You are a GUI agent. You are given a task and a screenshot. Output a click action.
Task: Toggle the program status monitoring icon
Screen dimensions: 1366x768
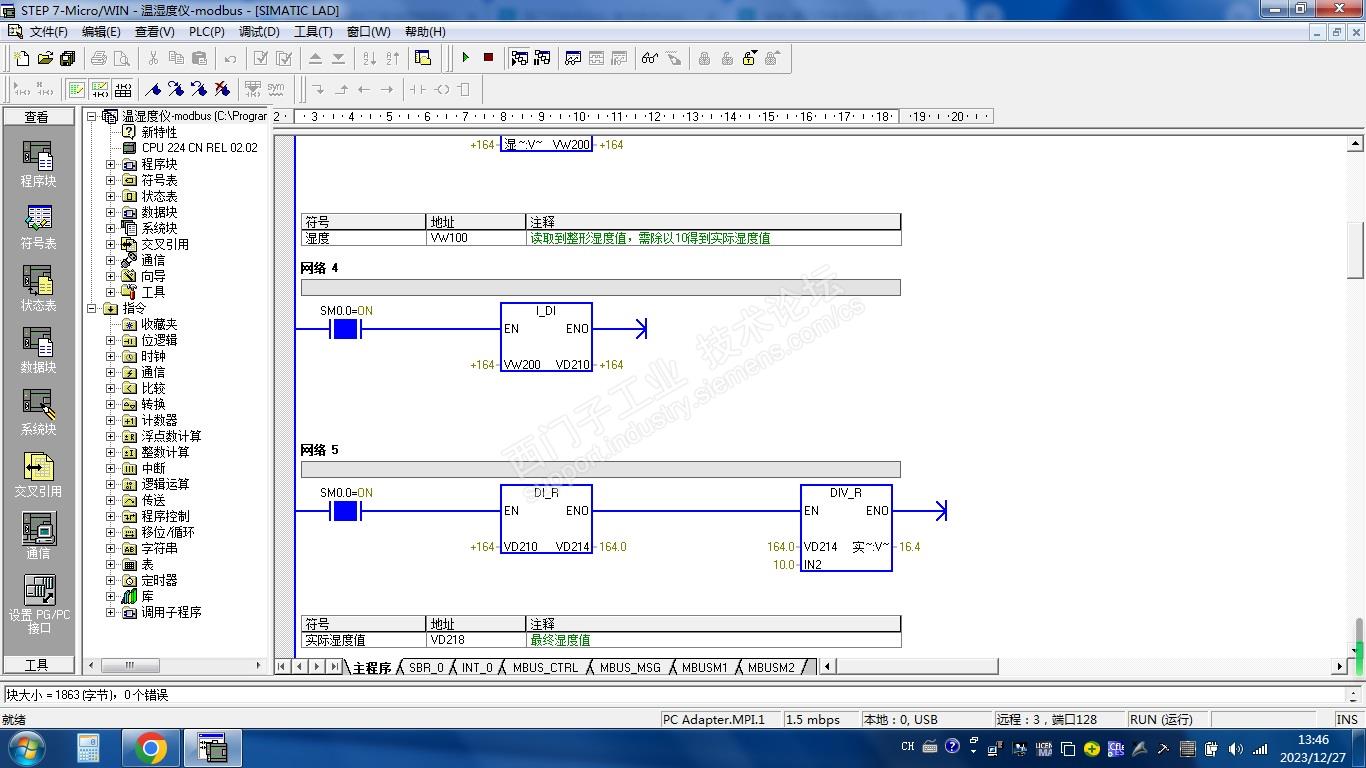tap(519, 58)
